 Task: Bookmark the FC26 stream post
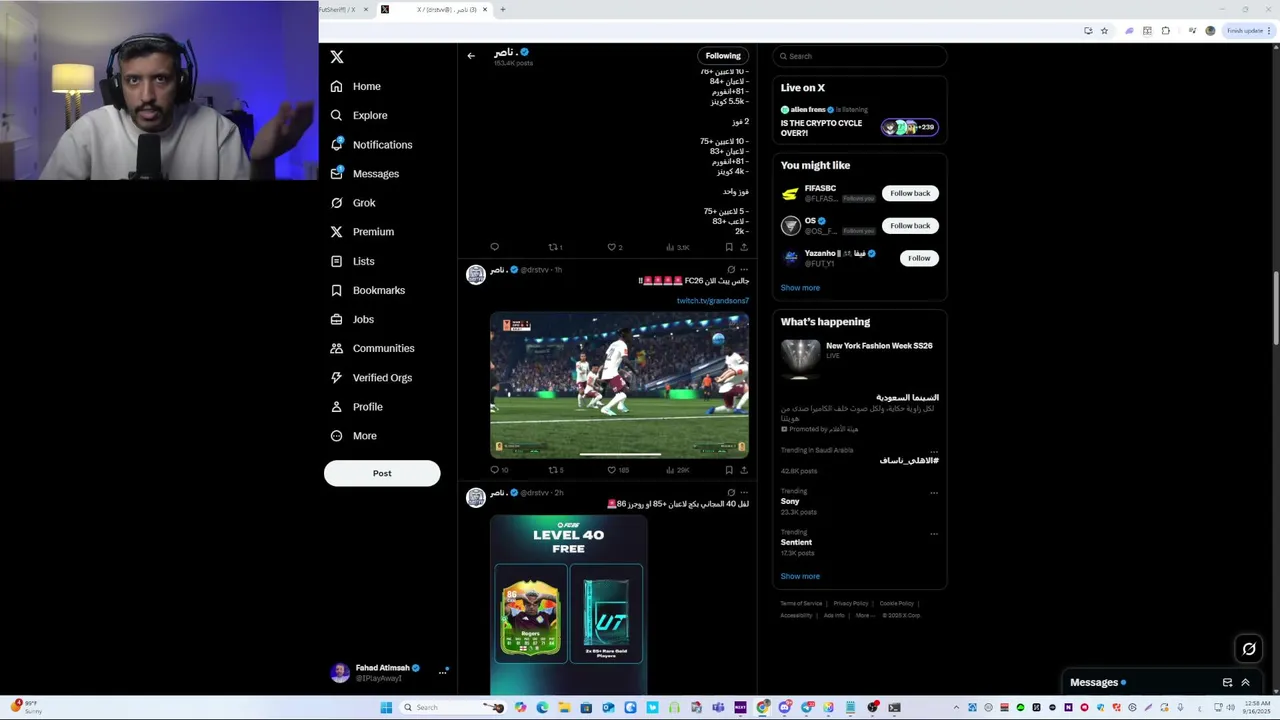click(729, 470)
